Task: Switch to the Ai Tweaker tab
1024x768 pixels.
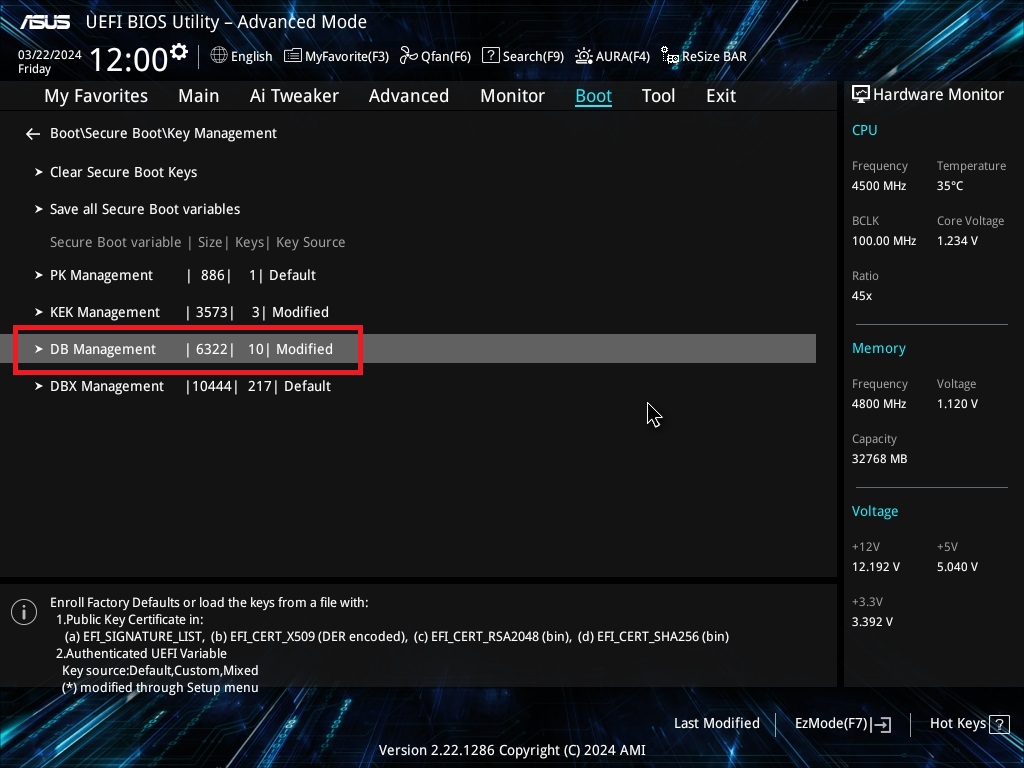Action: coord(294,95)
